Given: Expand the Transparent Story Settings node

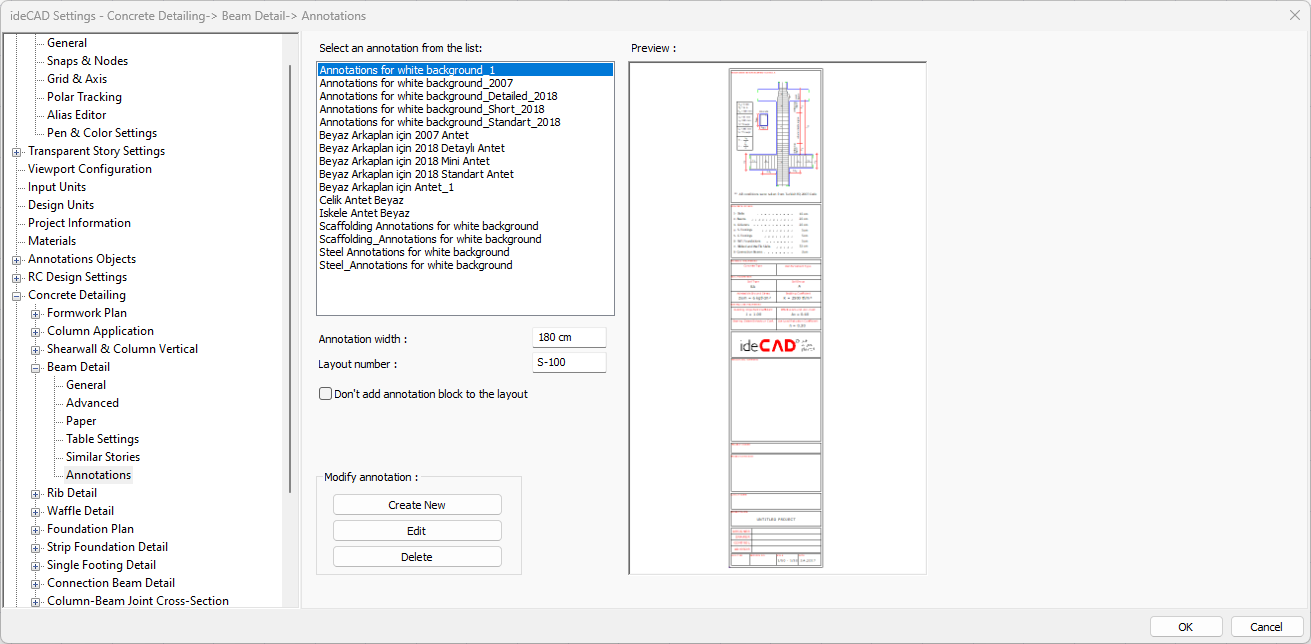Looking at the screenshot, I should 17,152.
